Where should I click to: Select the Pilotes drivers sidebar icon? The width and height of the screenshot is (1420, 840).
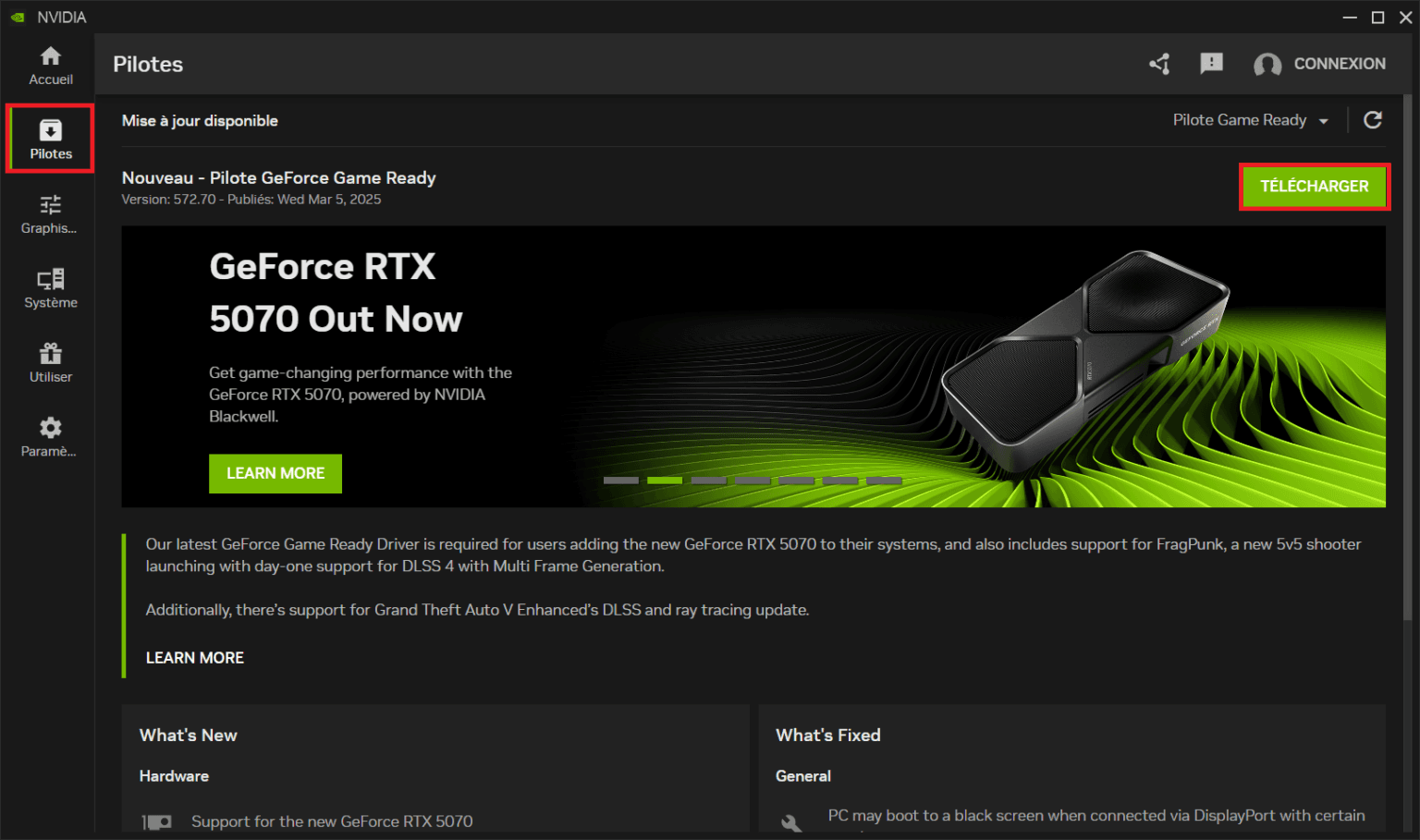[50, 139]
